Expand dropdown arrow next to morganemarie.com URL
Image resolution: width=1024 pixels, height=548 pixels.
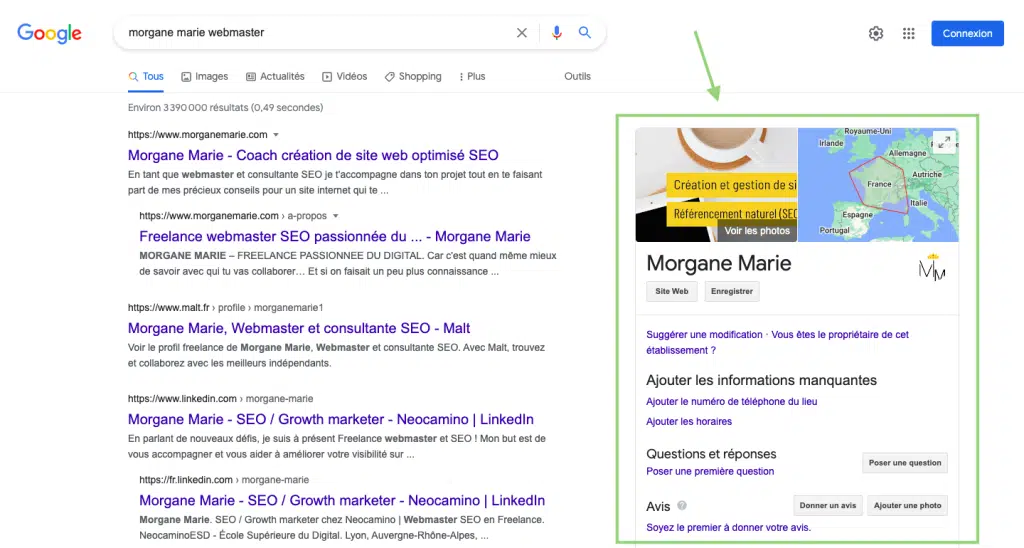coord(276,135)
